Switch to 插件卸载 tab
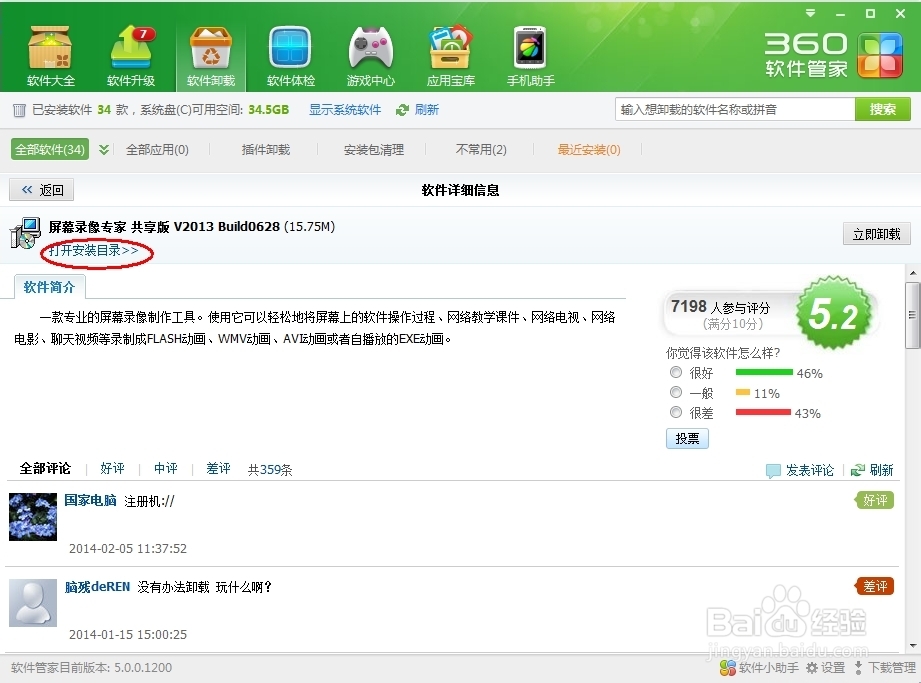The image size is (921, 683). [265, 150]
